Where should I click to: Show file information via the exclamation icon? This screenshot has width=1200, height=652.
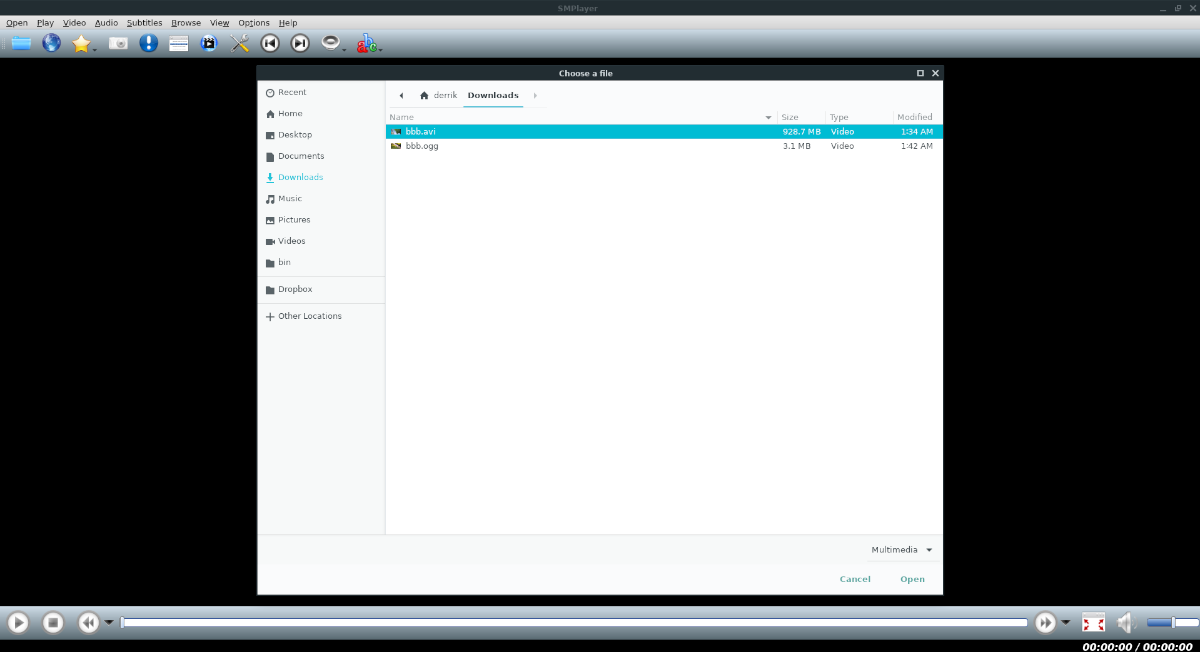[148, 43]
